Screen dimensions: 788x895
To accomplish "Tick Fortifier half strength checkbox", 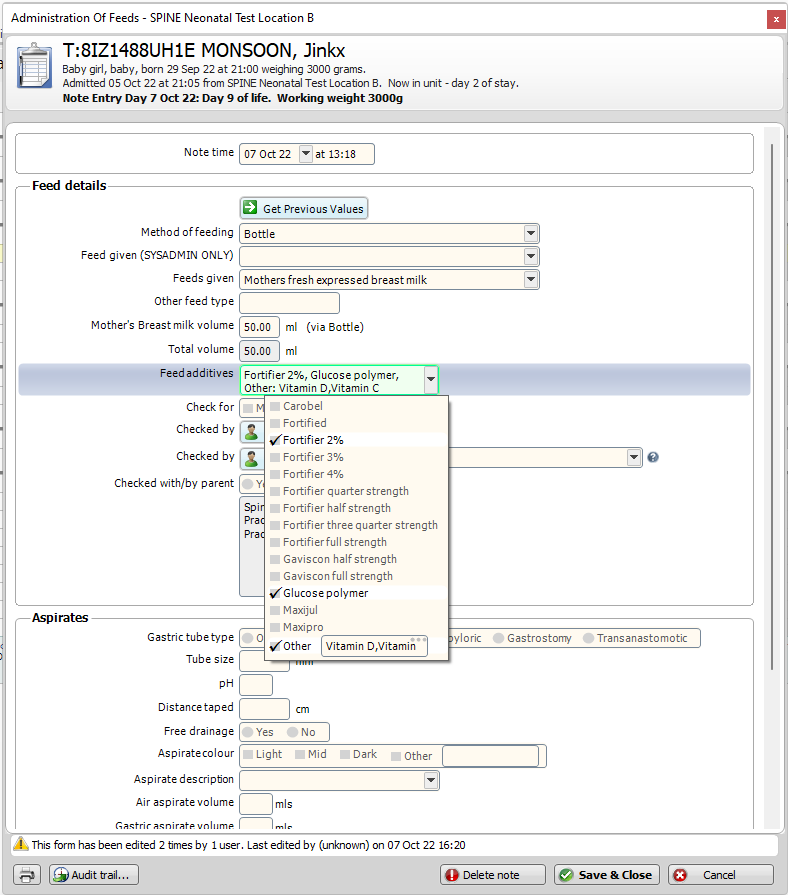I will point(275,508).
